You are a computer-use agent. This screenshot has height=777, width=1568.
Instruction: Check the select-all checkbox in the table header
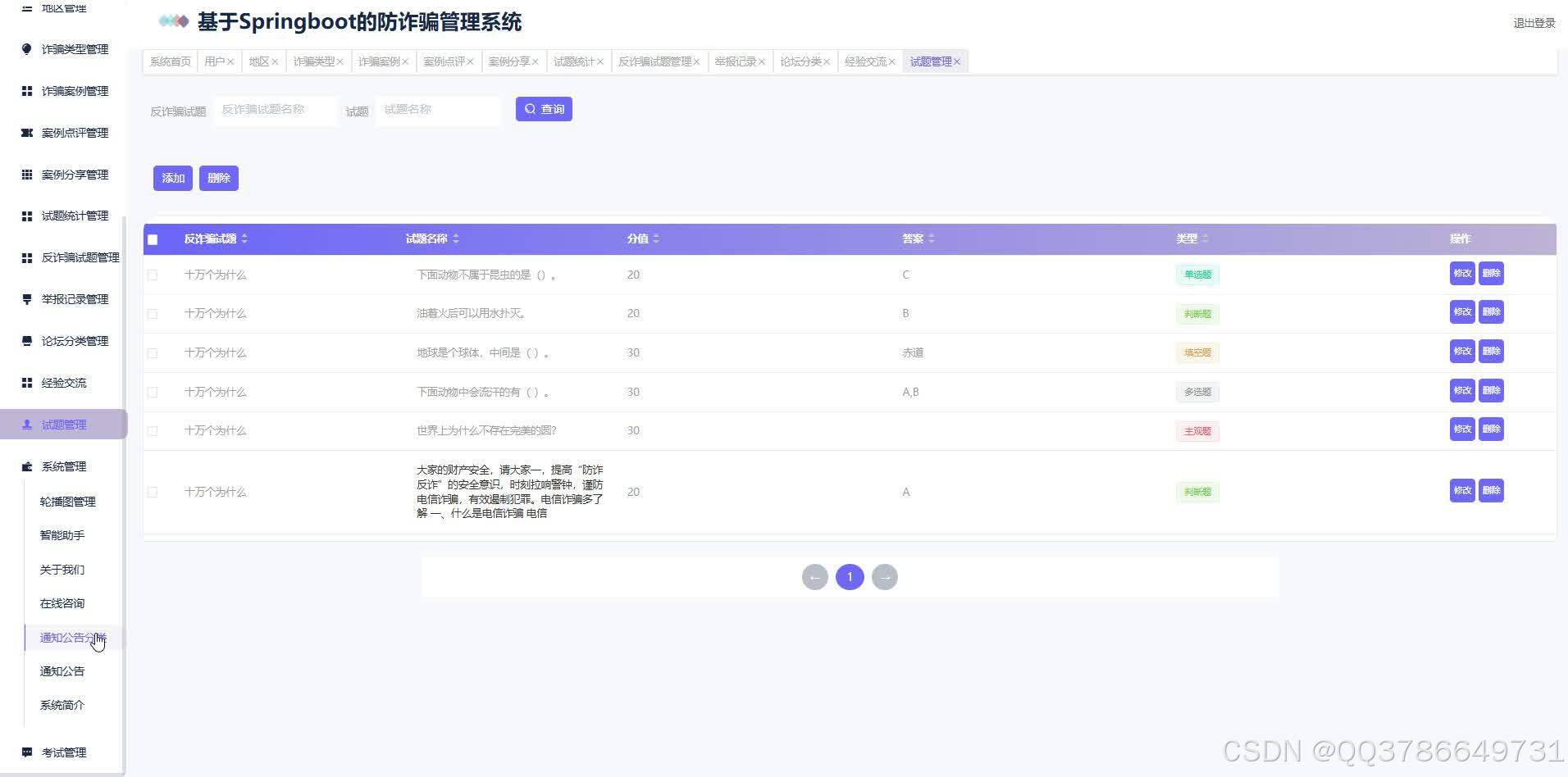[x=153, y=239]
